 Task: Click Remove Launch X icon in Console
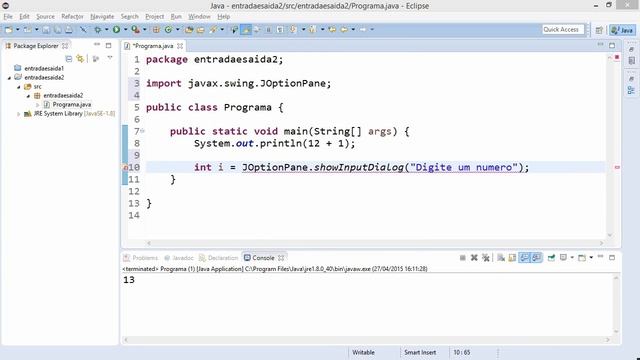474,258
